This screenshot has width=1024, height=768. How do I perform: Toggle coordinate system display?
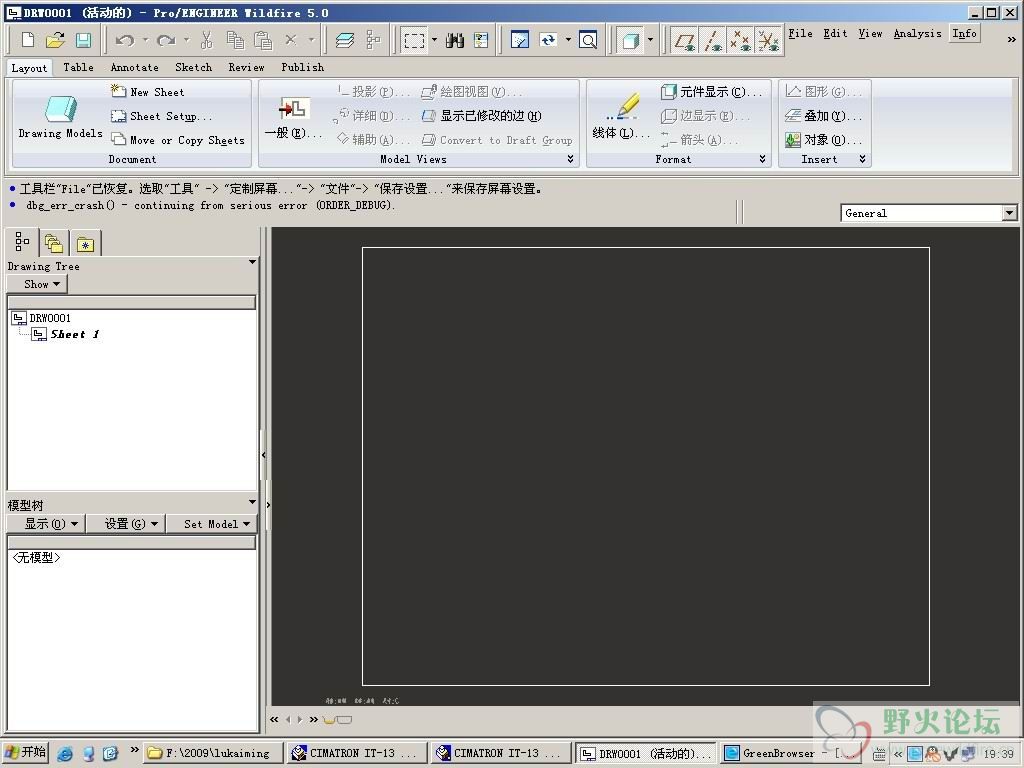(x=769, y=40)
